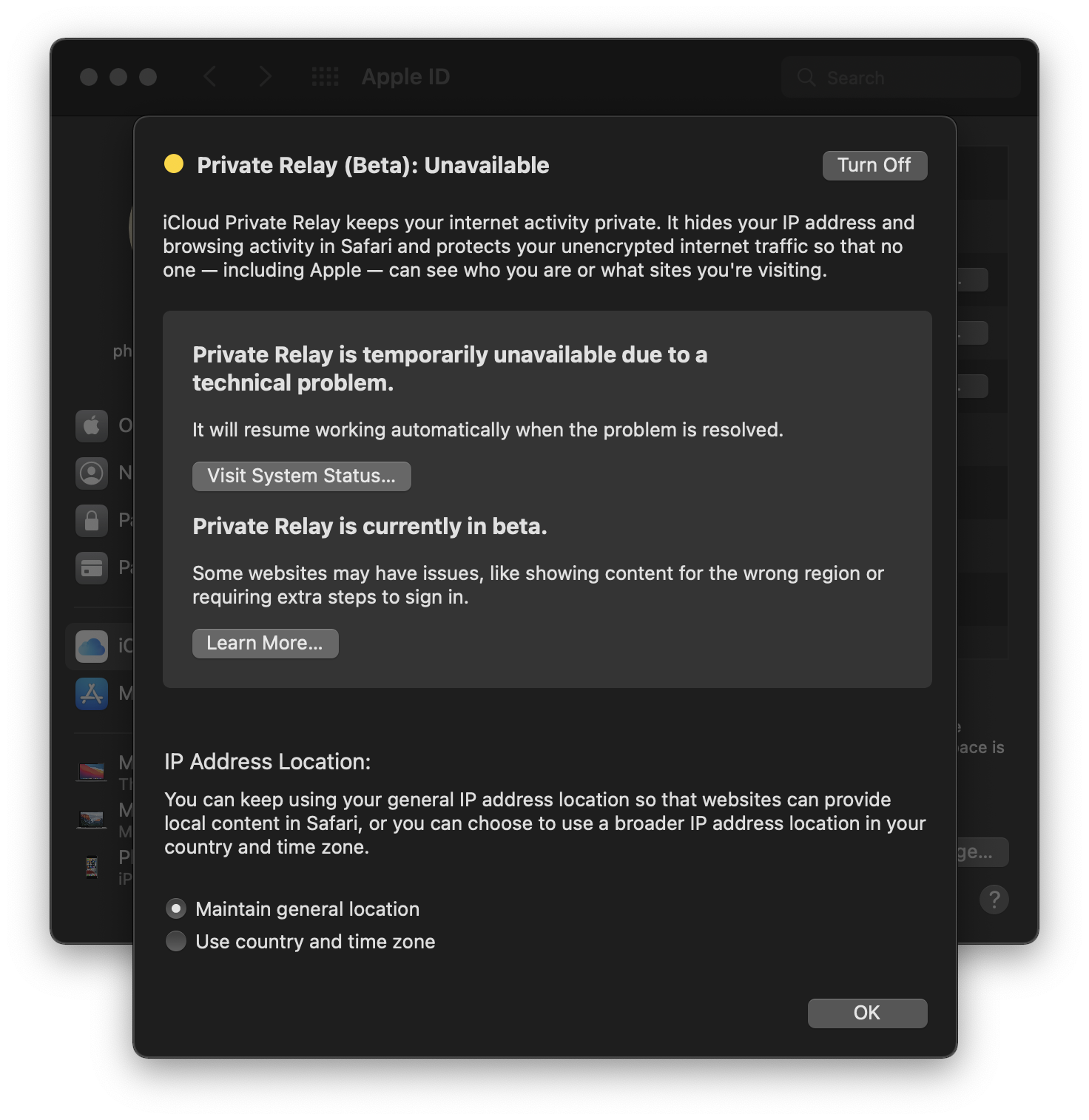Click Learn More about Private Relay
This screenshot has width=1089, height=1120.
point(265,643)
